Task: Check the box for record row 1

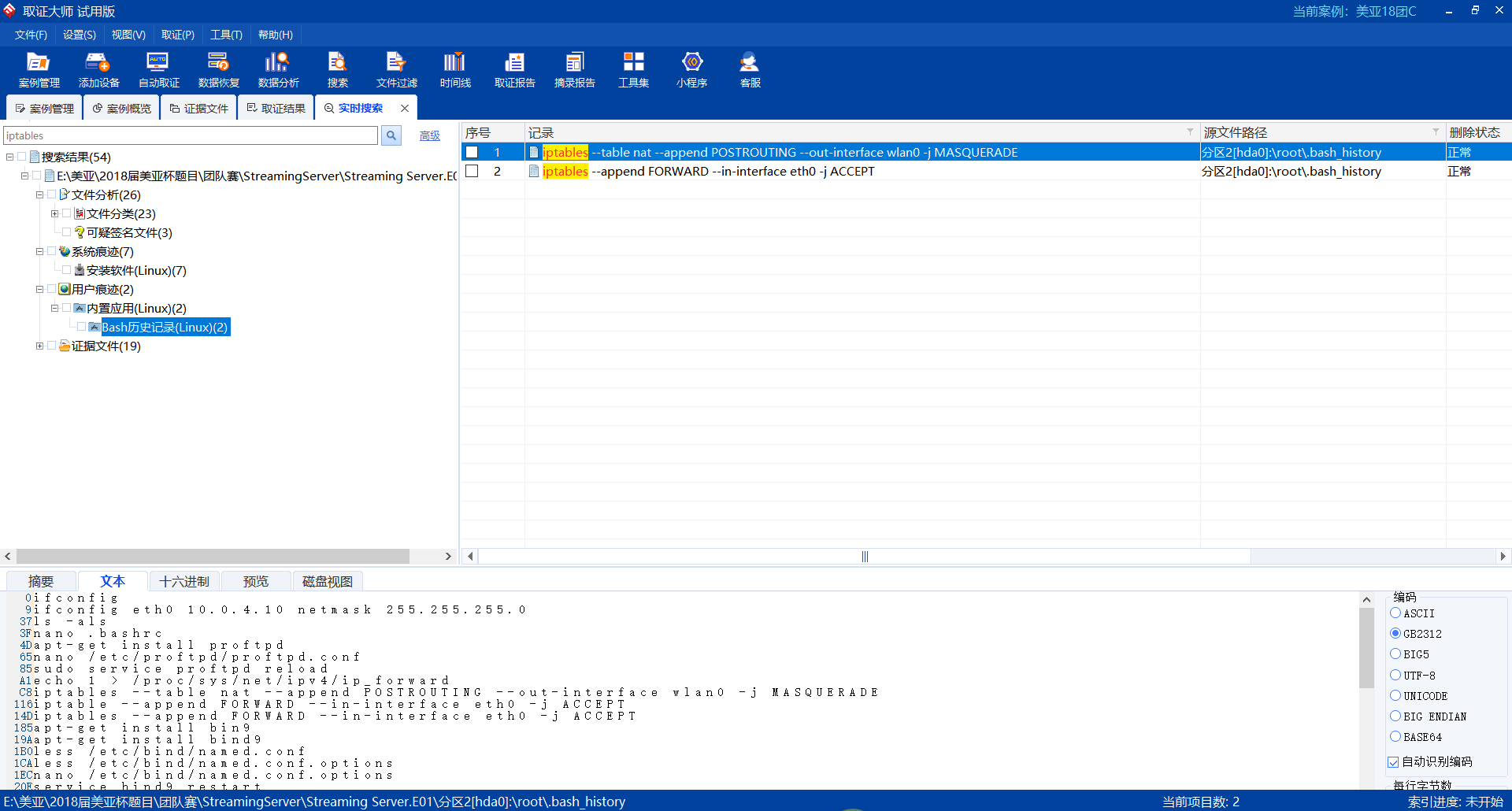Action: pyautogui.click(x=472, y=152)
